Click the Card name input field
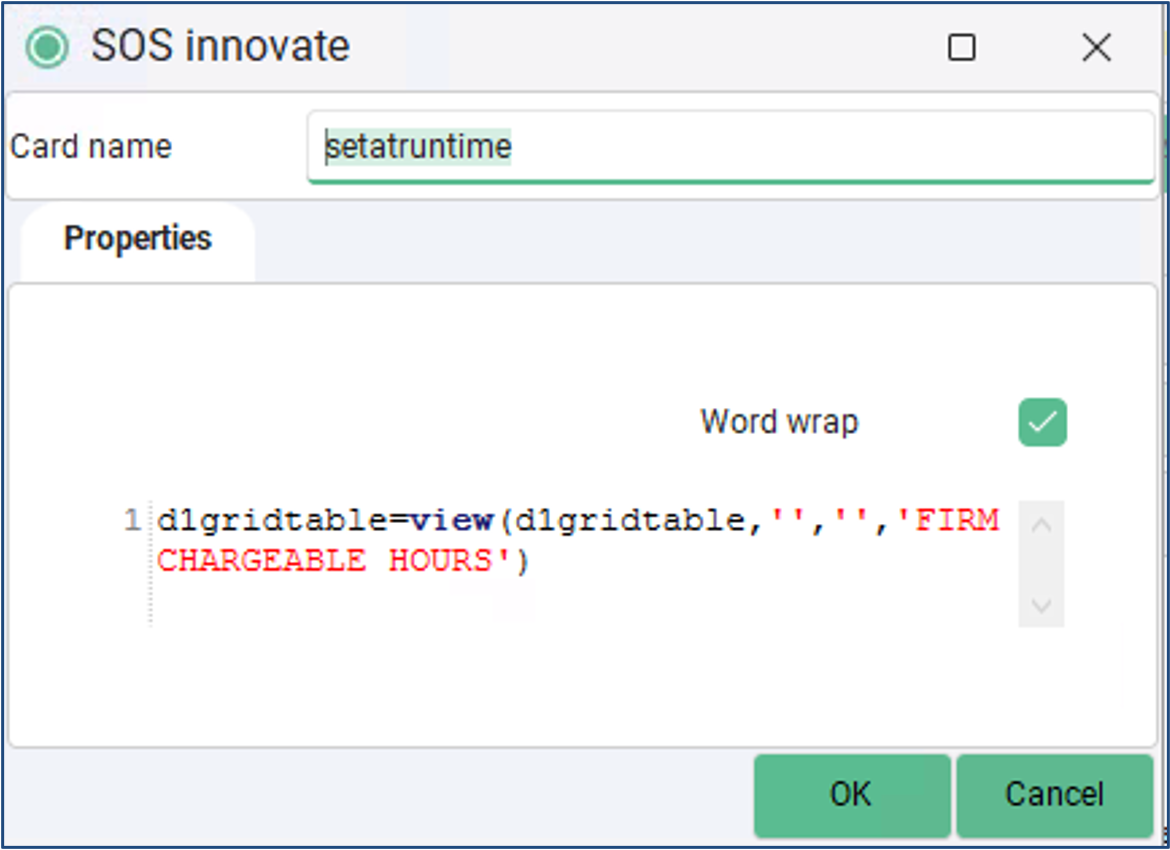Screen dimensions: 1170x850 (x=700, y=147)
